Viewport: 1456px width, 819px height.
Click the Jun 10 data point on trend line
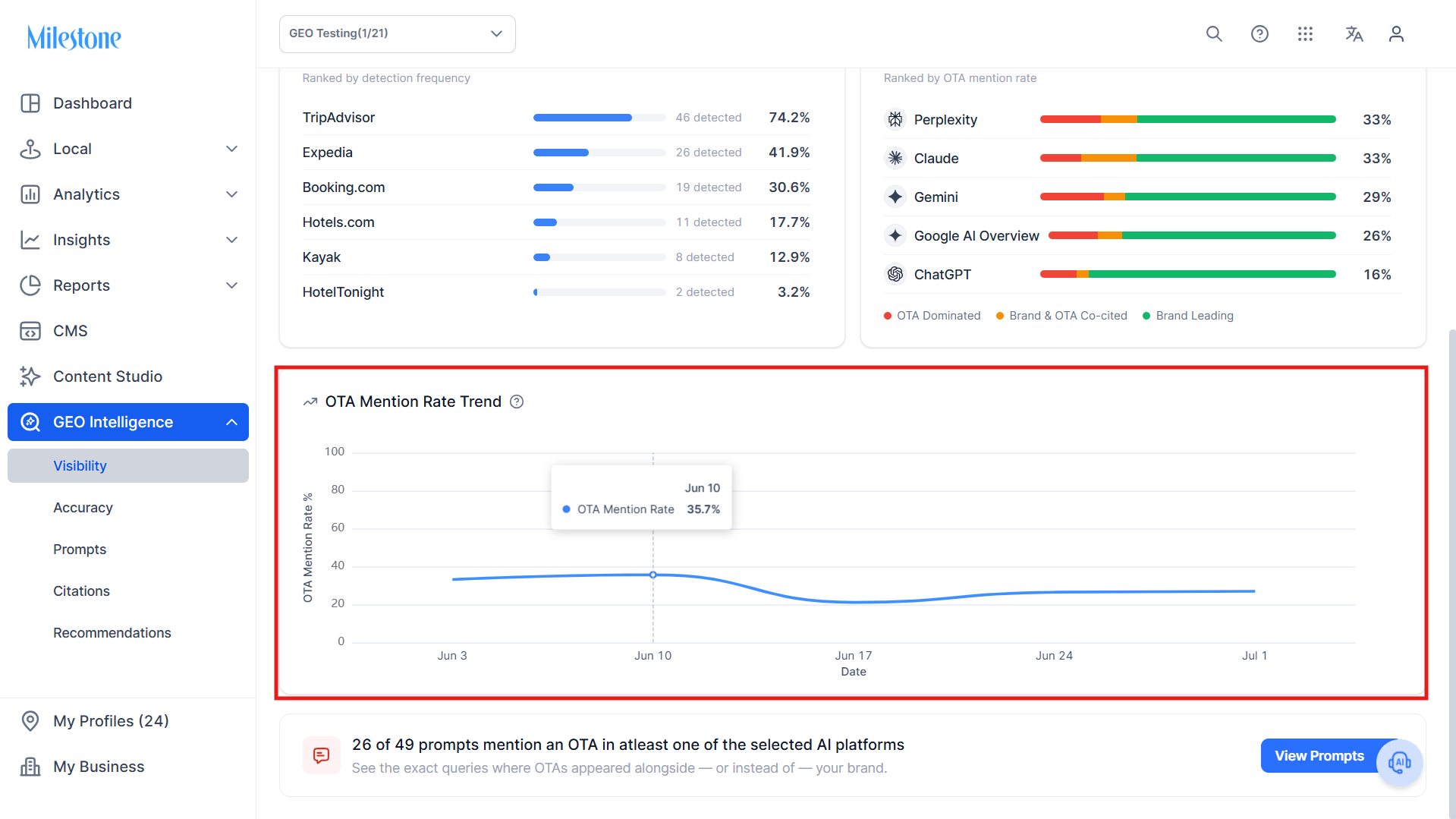(653, 575)
